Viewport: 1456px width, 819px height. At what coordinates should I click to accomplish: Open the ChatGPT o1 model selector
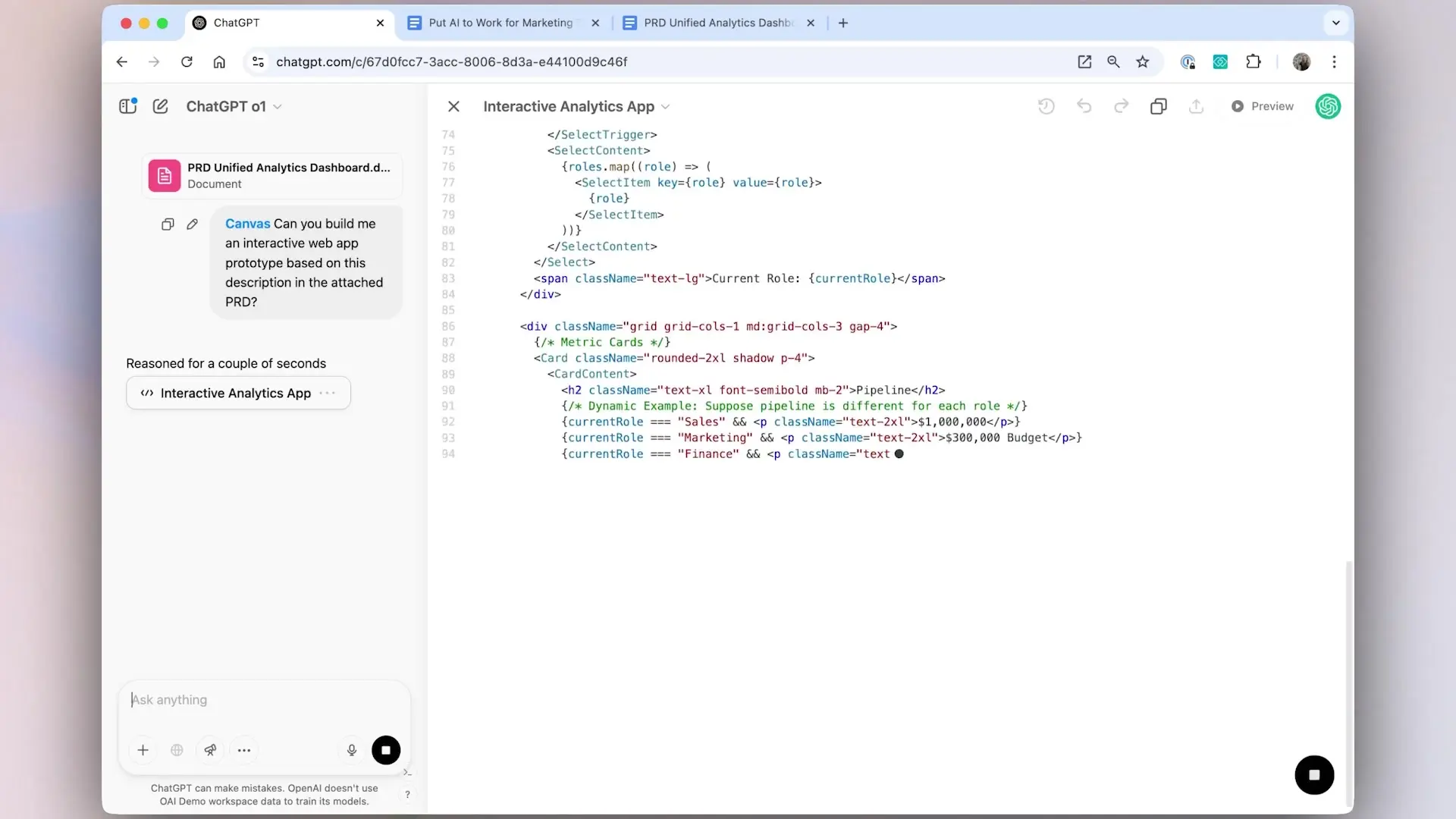click(x=234, y=107)
